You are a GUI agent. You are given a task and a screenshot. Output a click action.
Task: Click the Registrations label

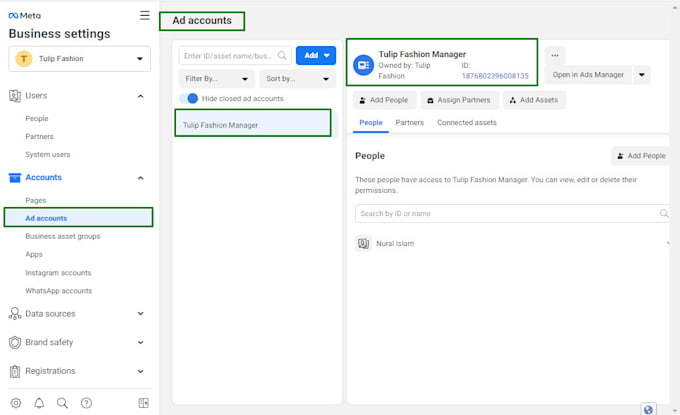(50, 371)
